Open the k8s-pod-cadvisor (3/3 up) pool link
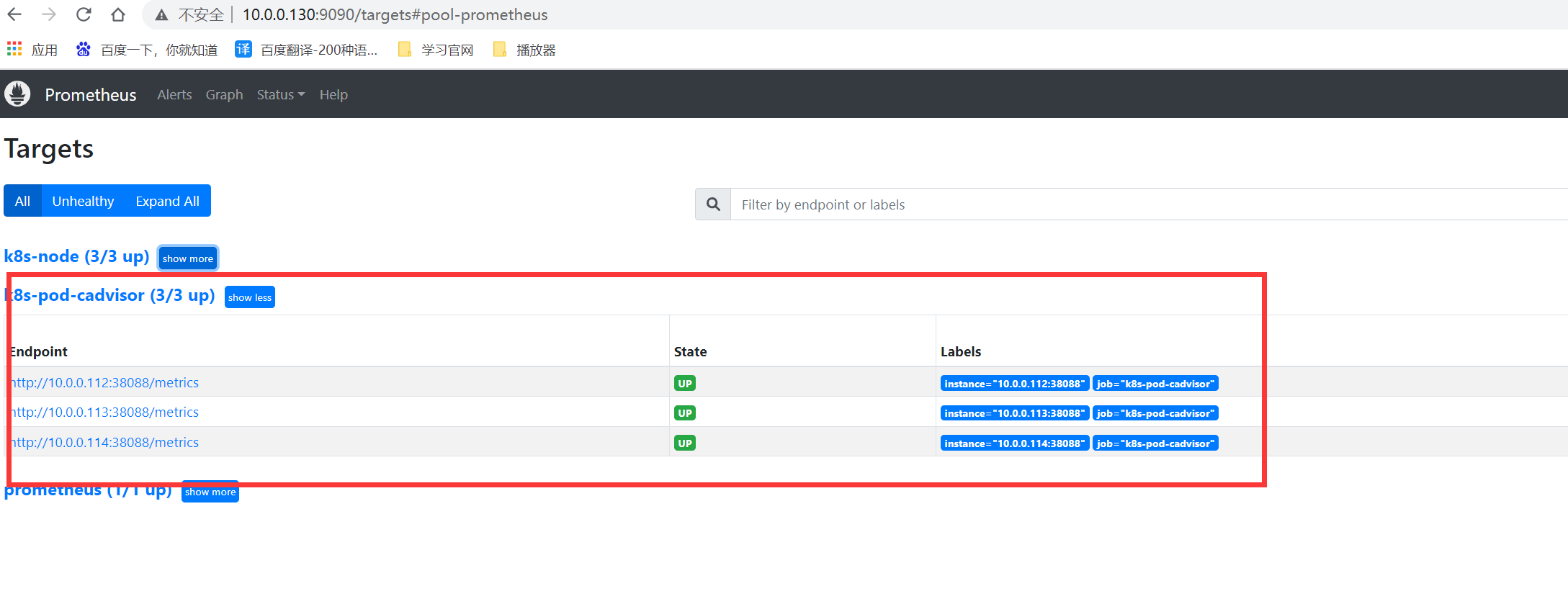This screenshot has height=604, width=1568. 110,295
